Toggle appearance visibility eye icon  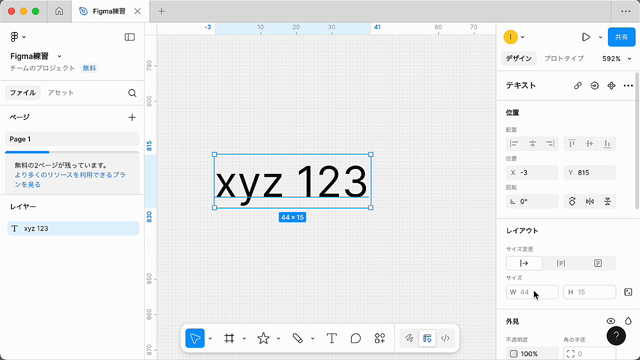point(611,321)
